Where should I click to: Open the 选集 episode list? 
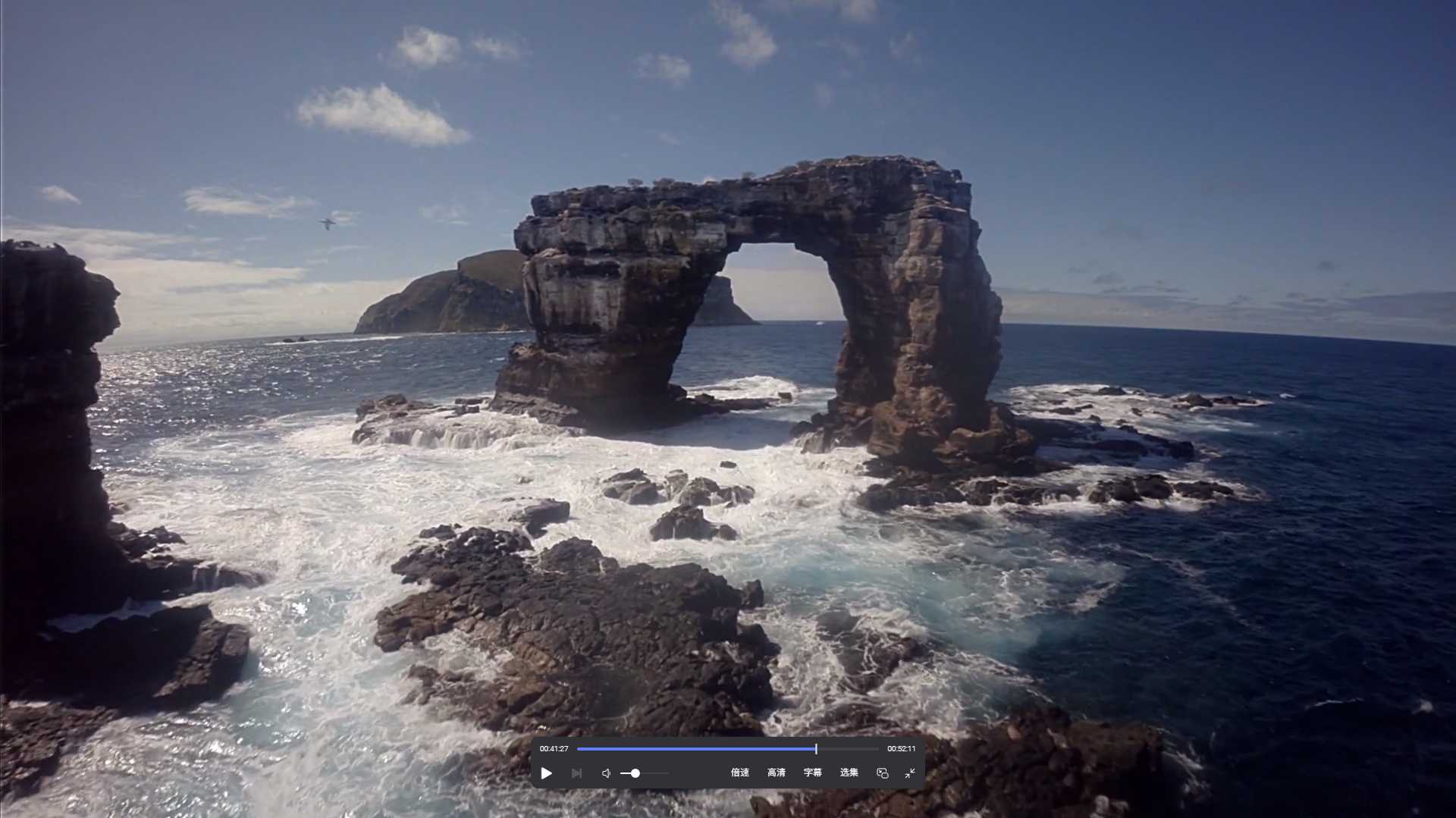pyautogui.click(x=849, y=773)
